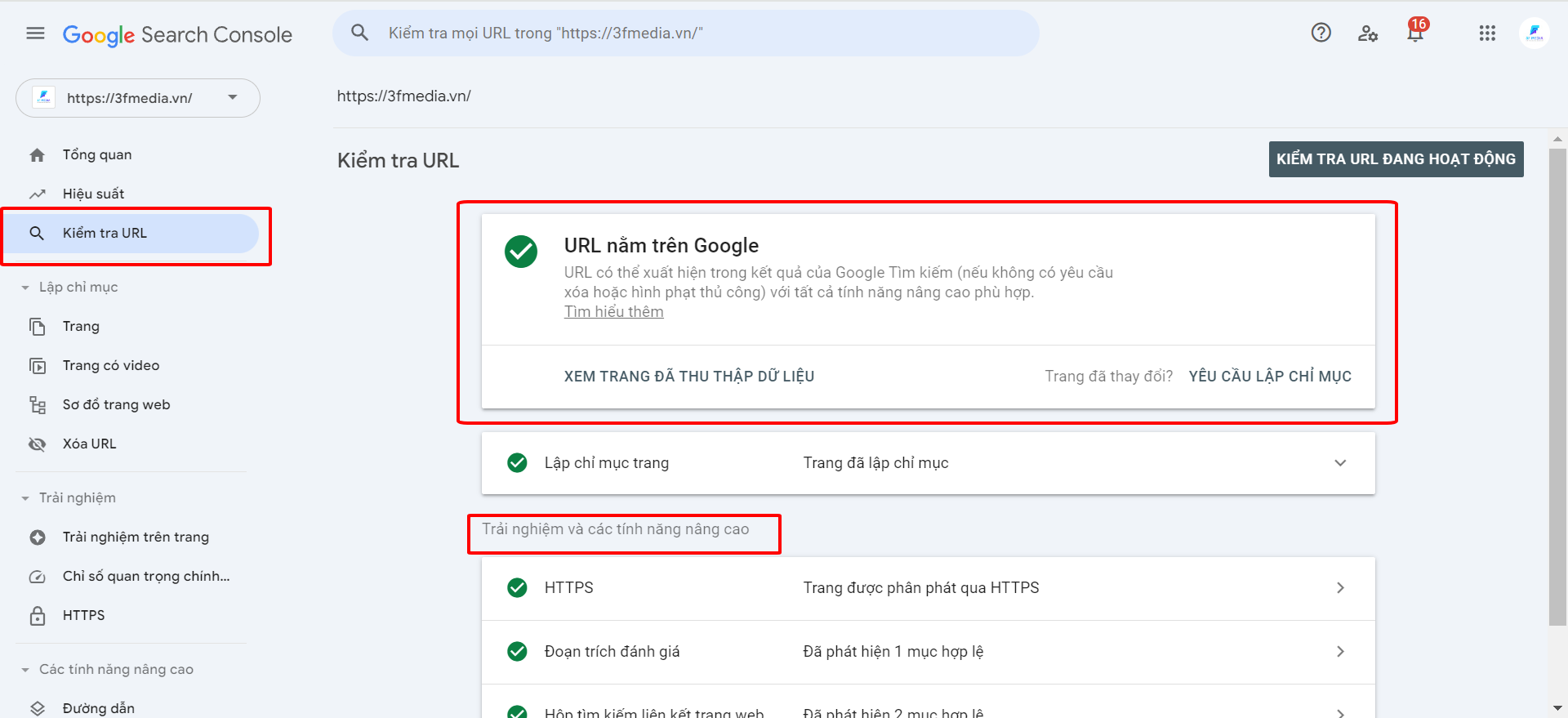Click the Trang có video icon

[38, 365]
